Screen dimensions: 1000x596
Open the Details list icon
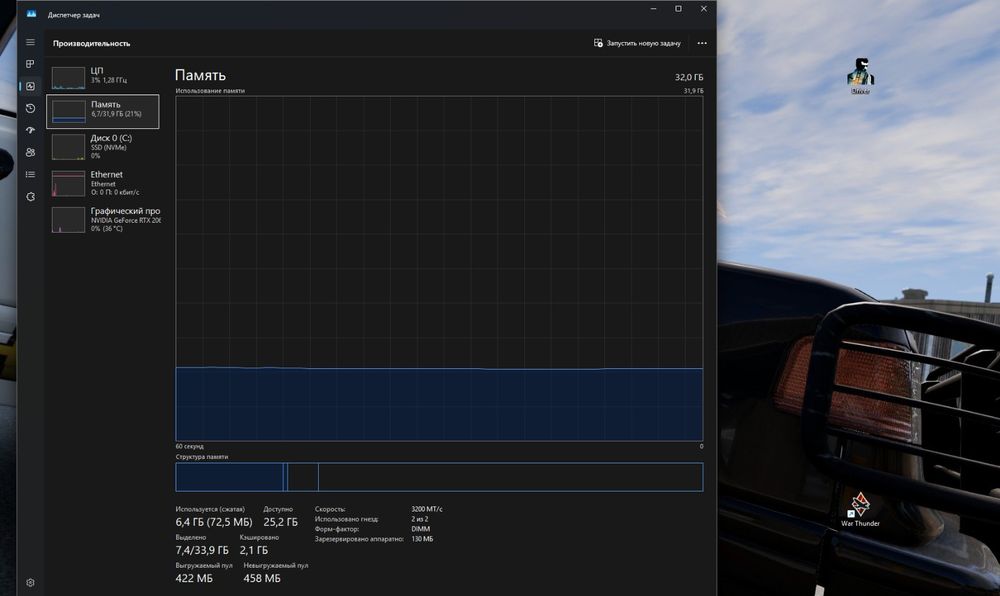[x=30, y=174]
